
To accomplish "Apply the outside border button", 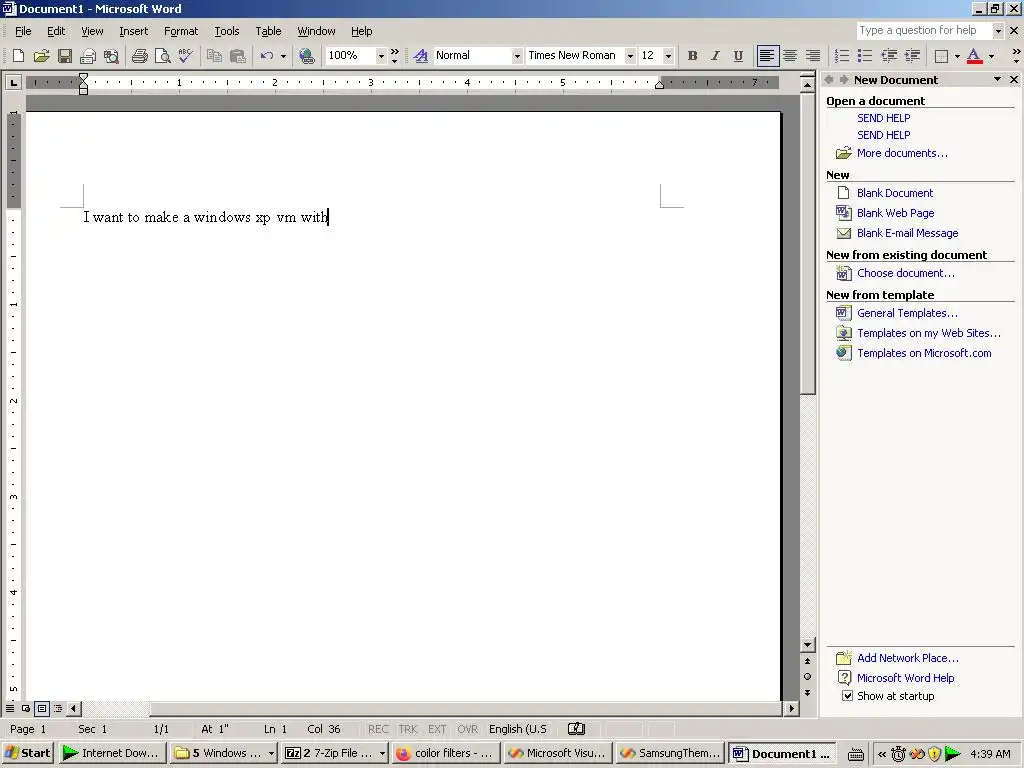I will (x=941, y=56).
